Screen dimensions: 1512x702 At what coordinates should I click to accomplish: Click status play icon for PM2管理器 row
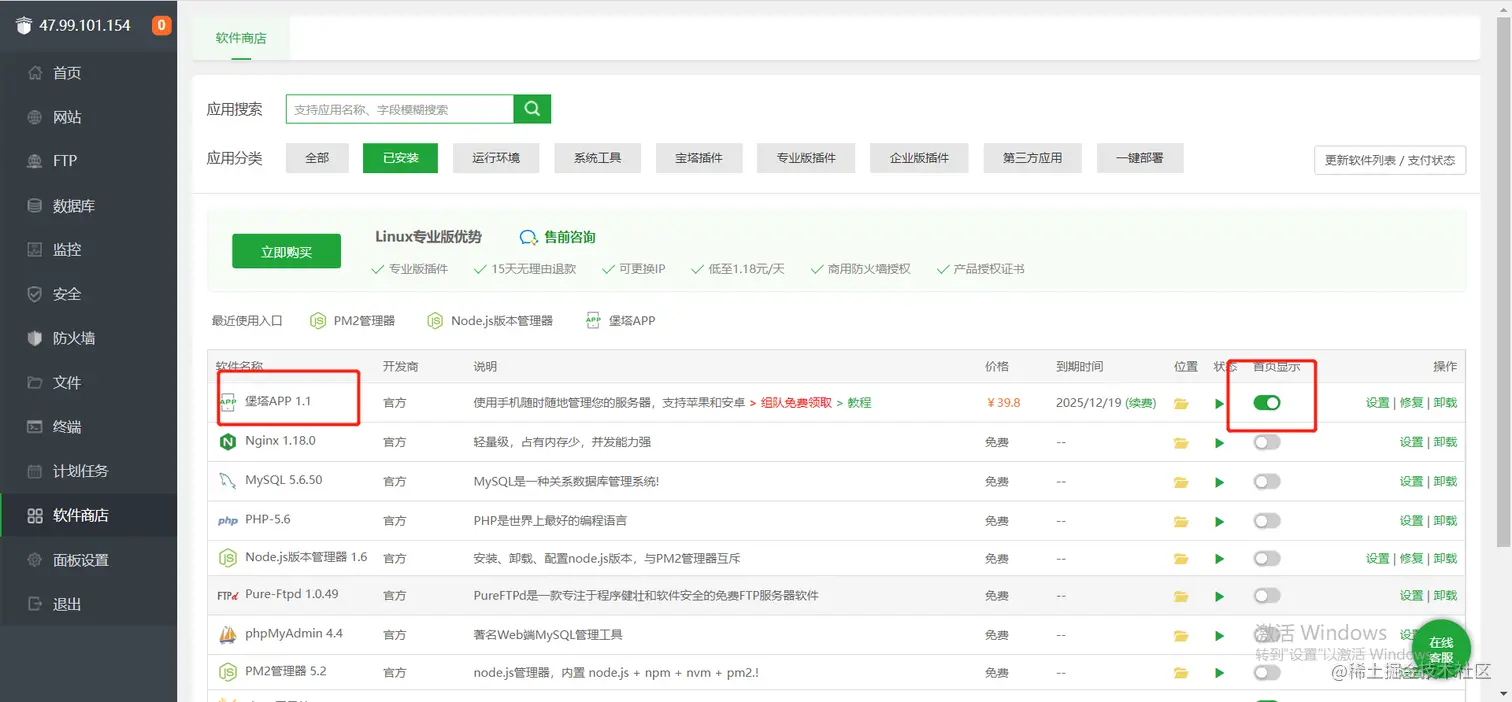(1219, 672)
